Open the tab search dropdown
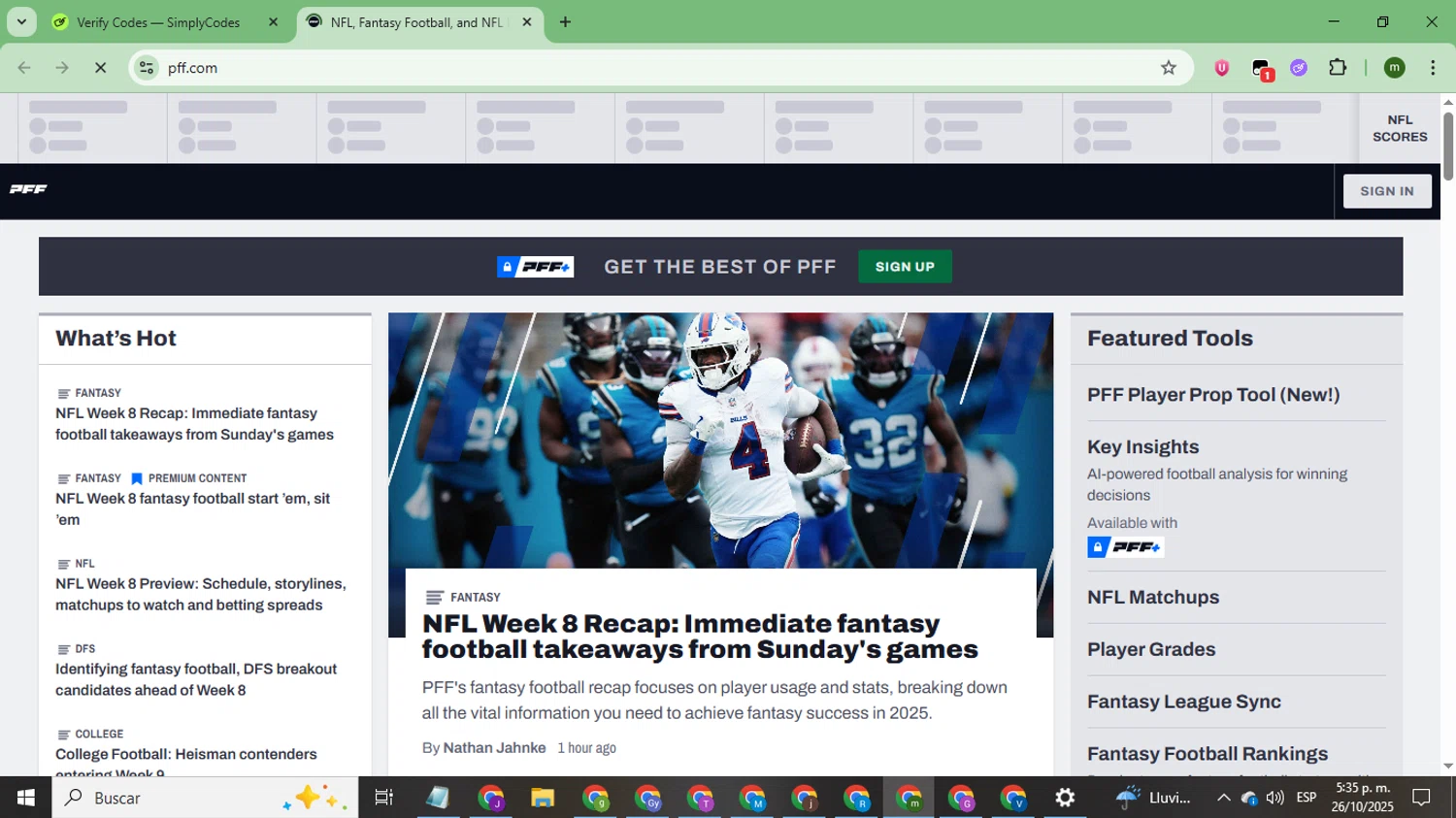Image resolution: width=1456 pixels, height=818 pixels. pos(21,21)
